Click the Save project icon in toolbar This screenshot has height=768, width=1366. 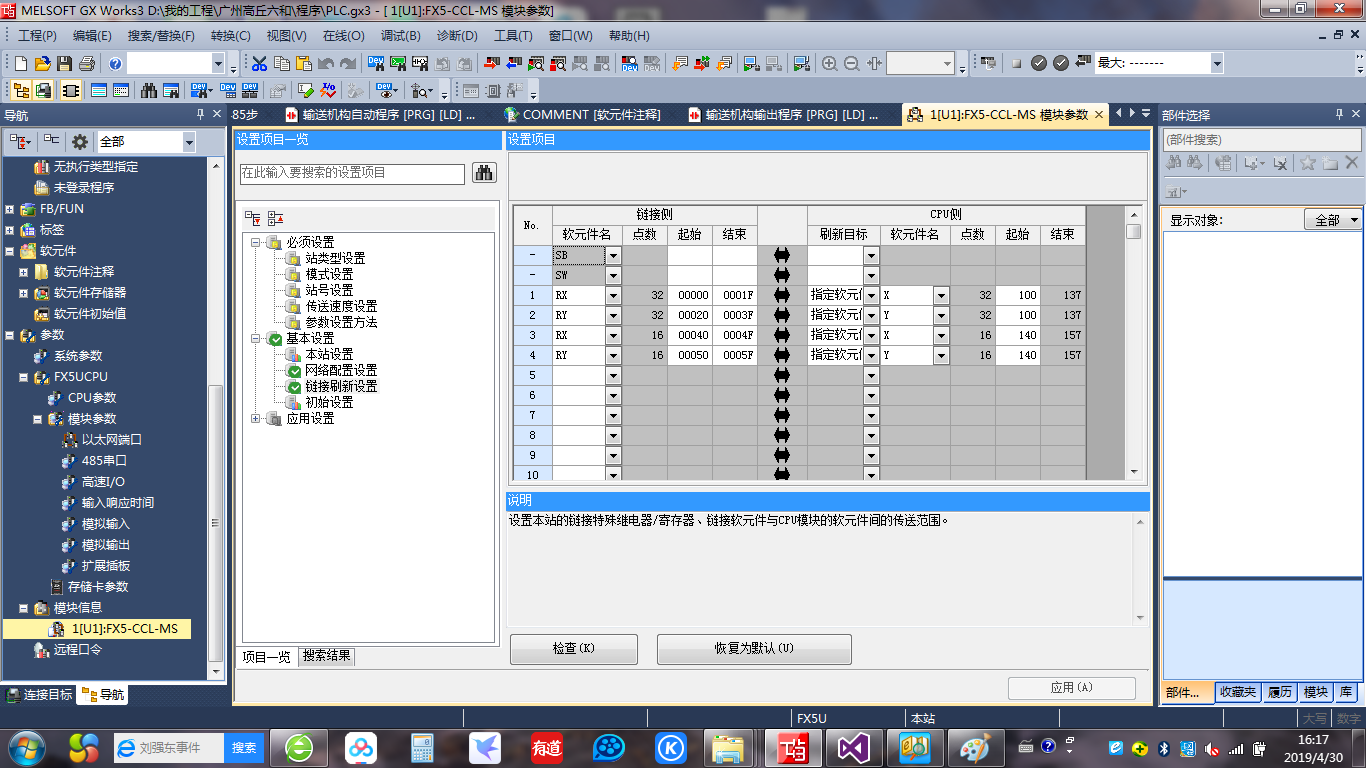coord(64,63)
